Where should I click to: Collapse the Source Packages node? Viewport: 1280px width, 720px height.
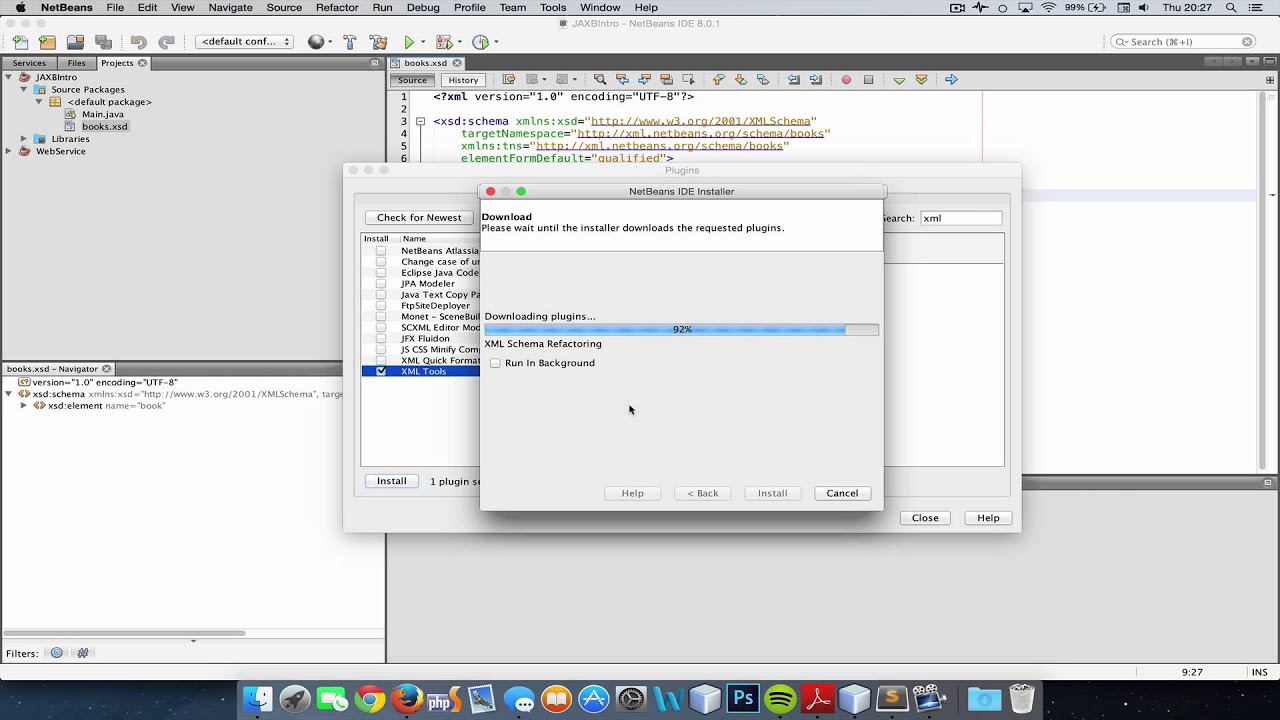pos(24,89)
